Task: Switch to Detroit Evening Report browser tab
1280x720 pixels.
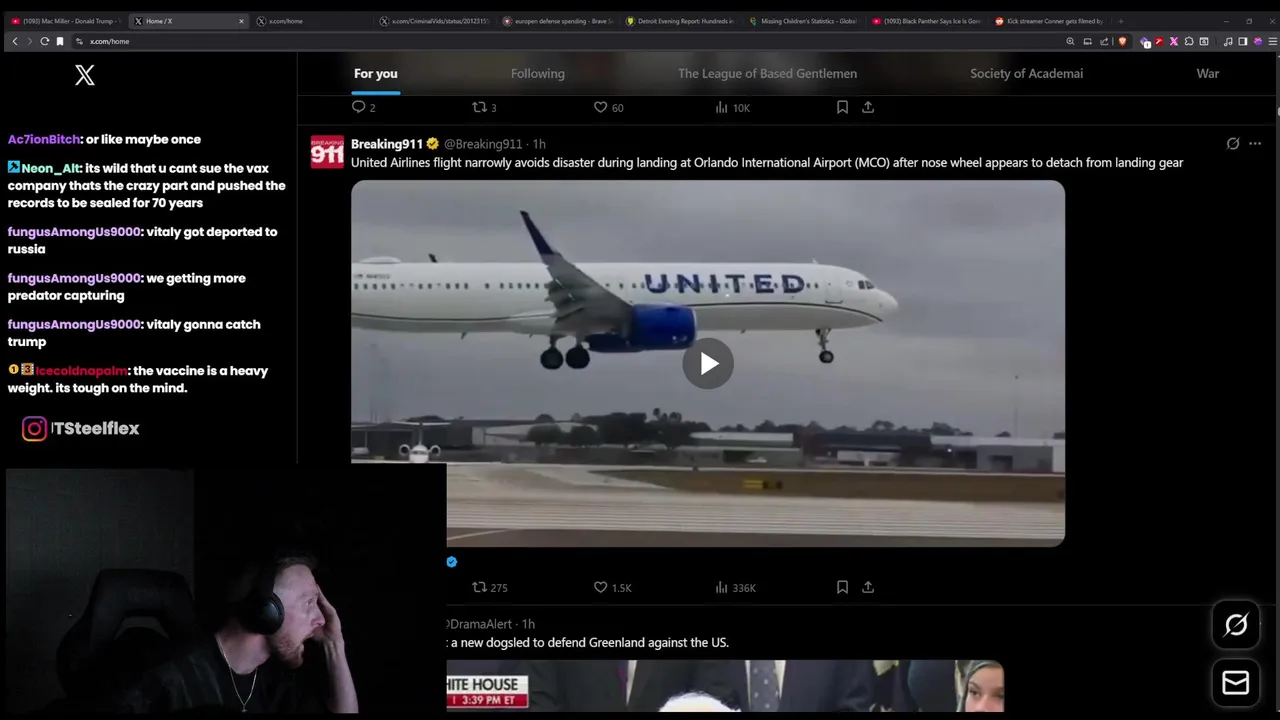Action: coord(679,21)
